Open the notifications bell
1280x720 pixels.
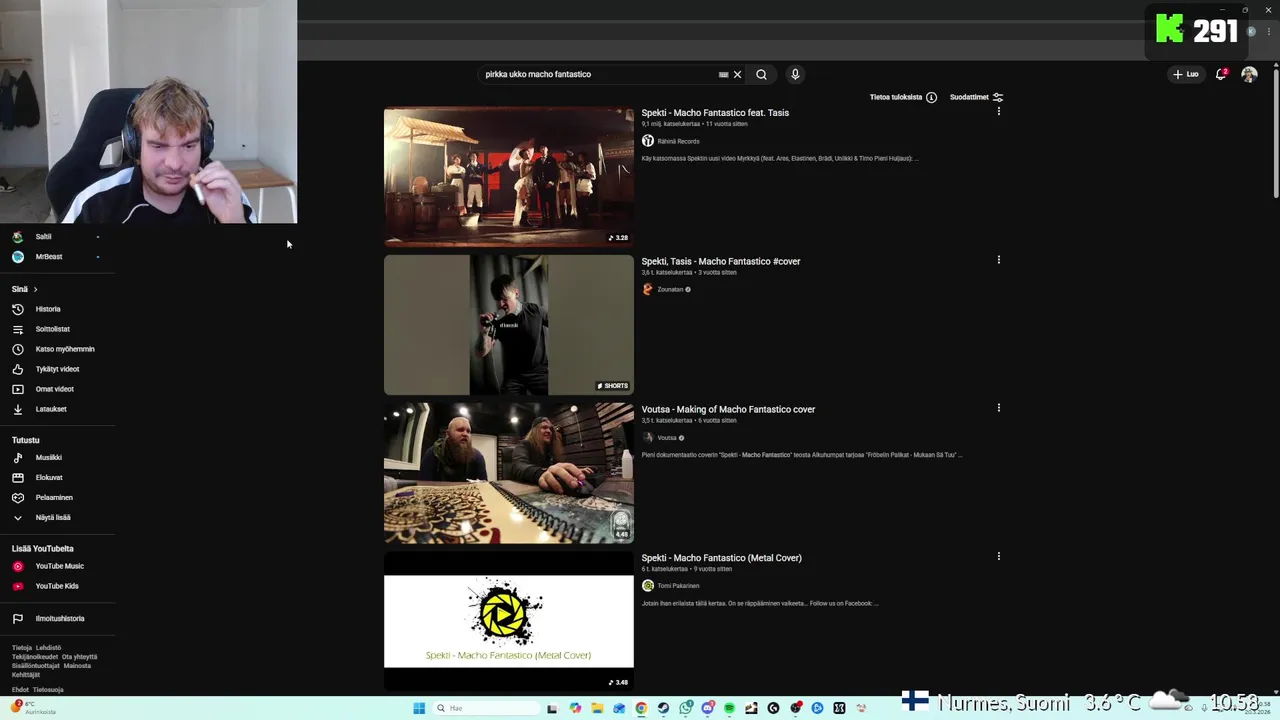pyautogui.click(x=1221, y=74)
